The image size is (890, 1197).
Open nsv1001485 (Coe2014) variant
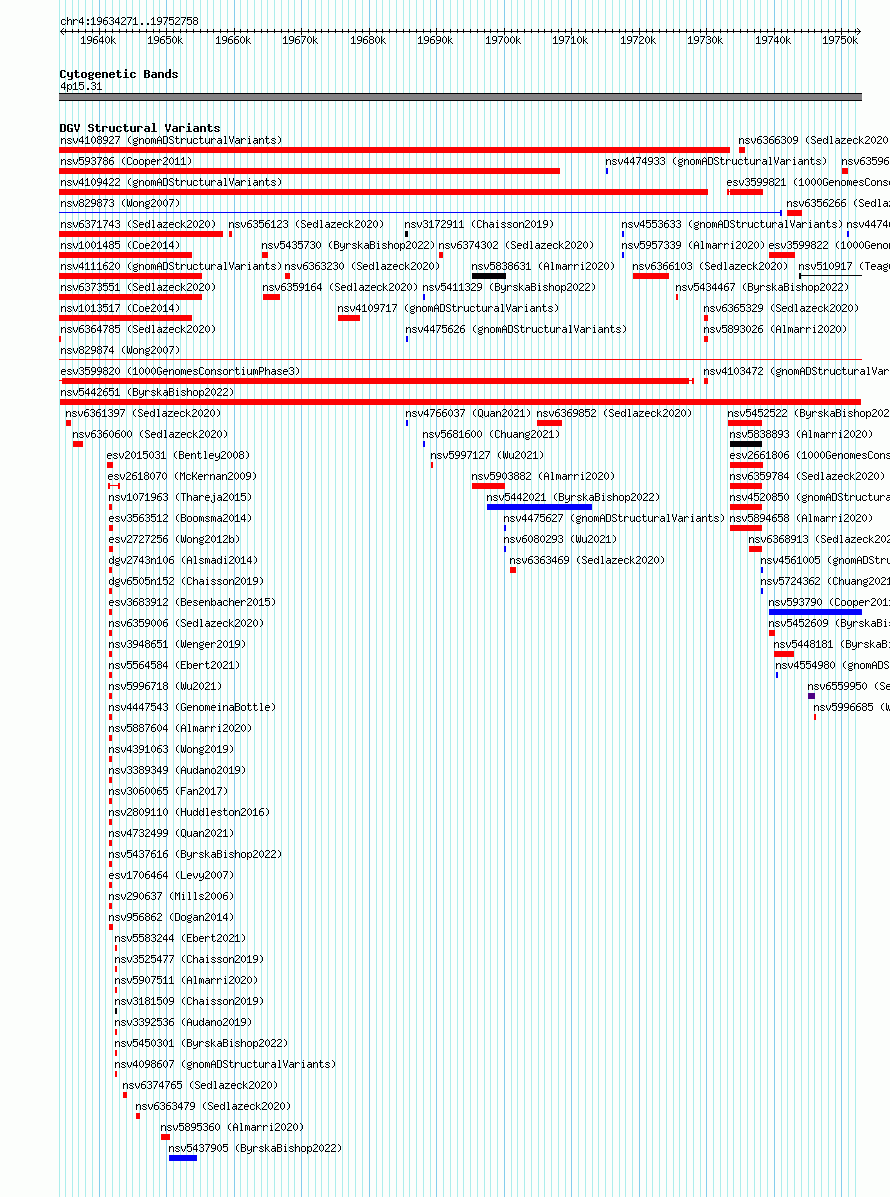[120, 246]
